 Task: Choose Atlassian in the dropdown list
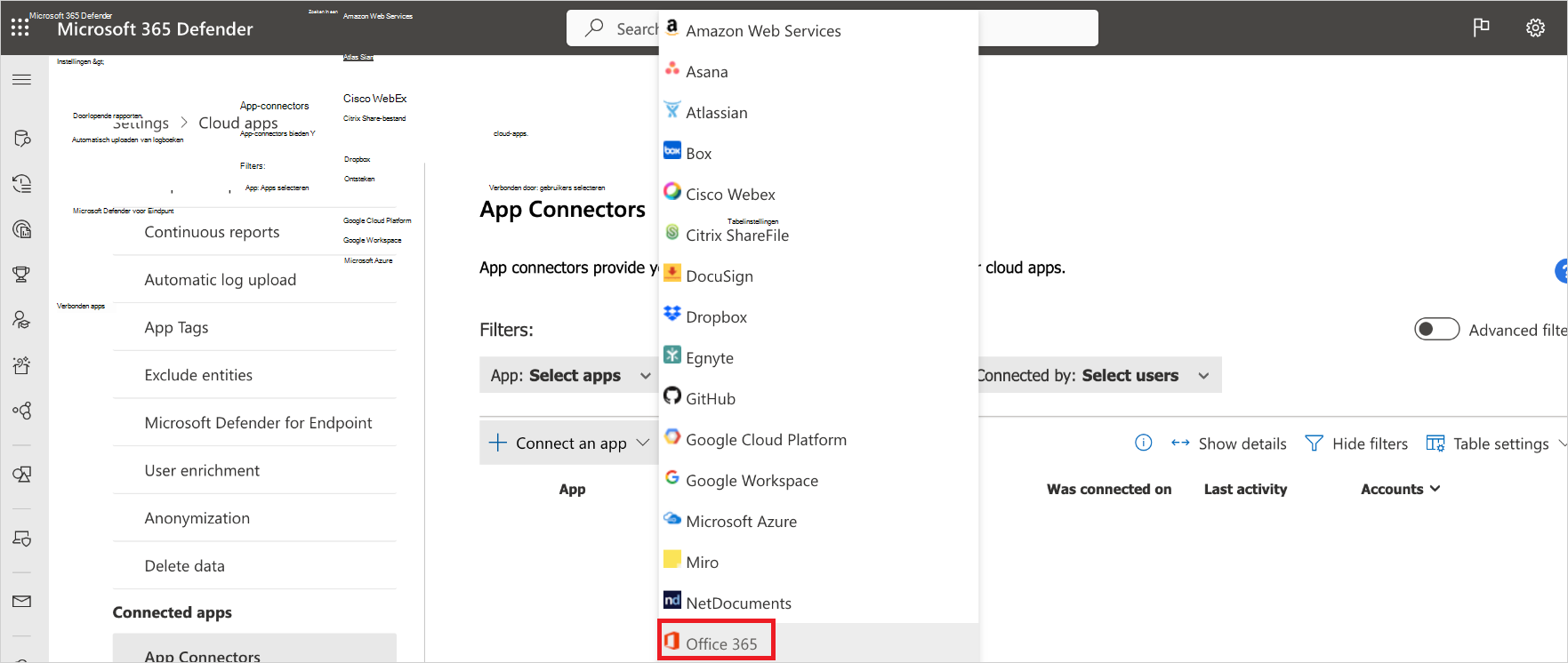coord(818,112)
